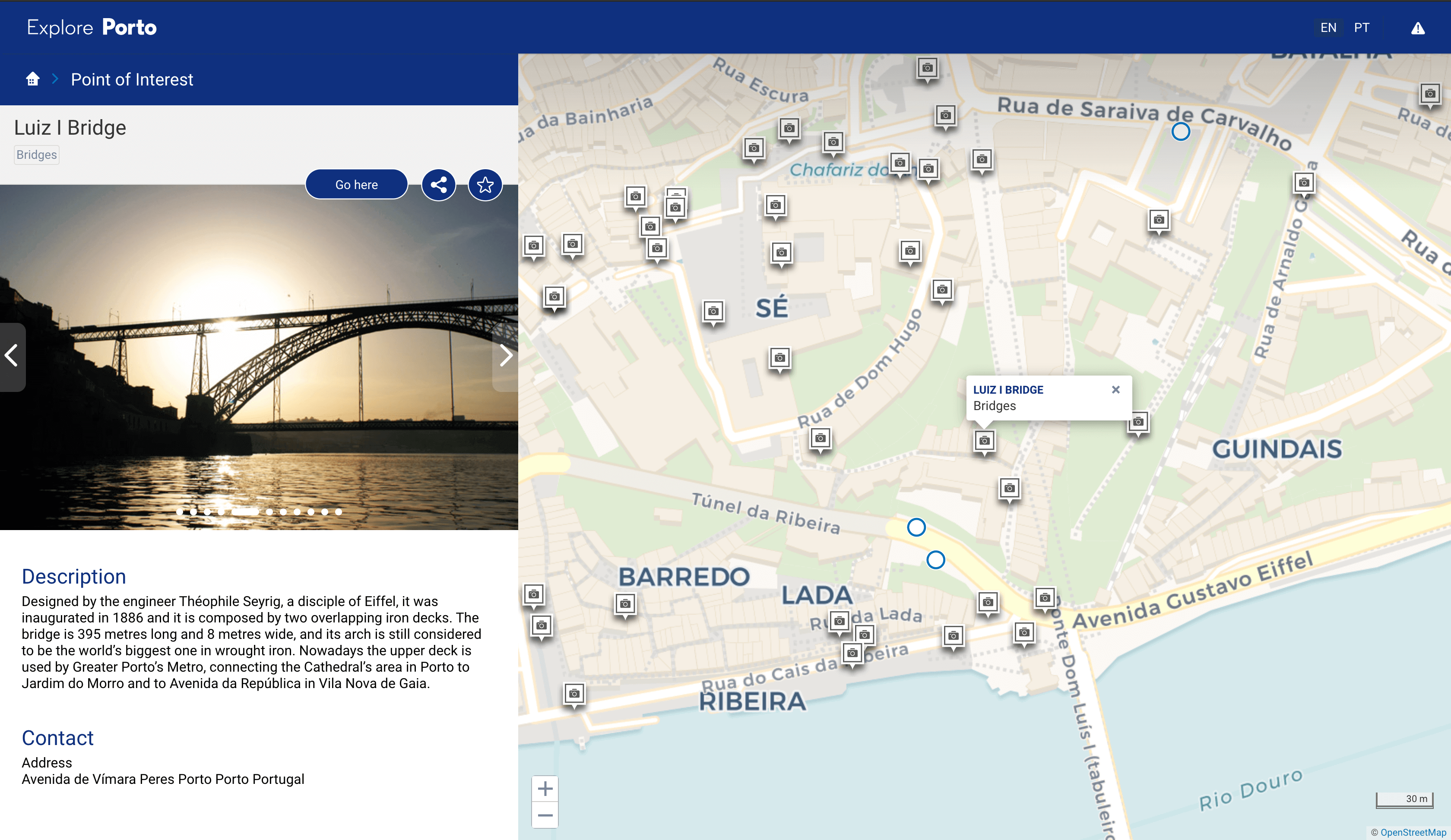Switch language to EN
This screenshot has width=1451, height=840.
pos(1328,28)
